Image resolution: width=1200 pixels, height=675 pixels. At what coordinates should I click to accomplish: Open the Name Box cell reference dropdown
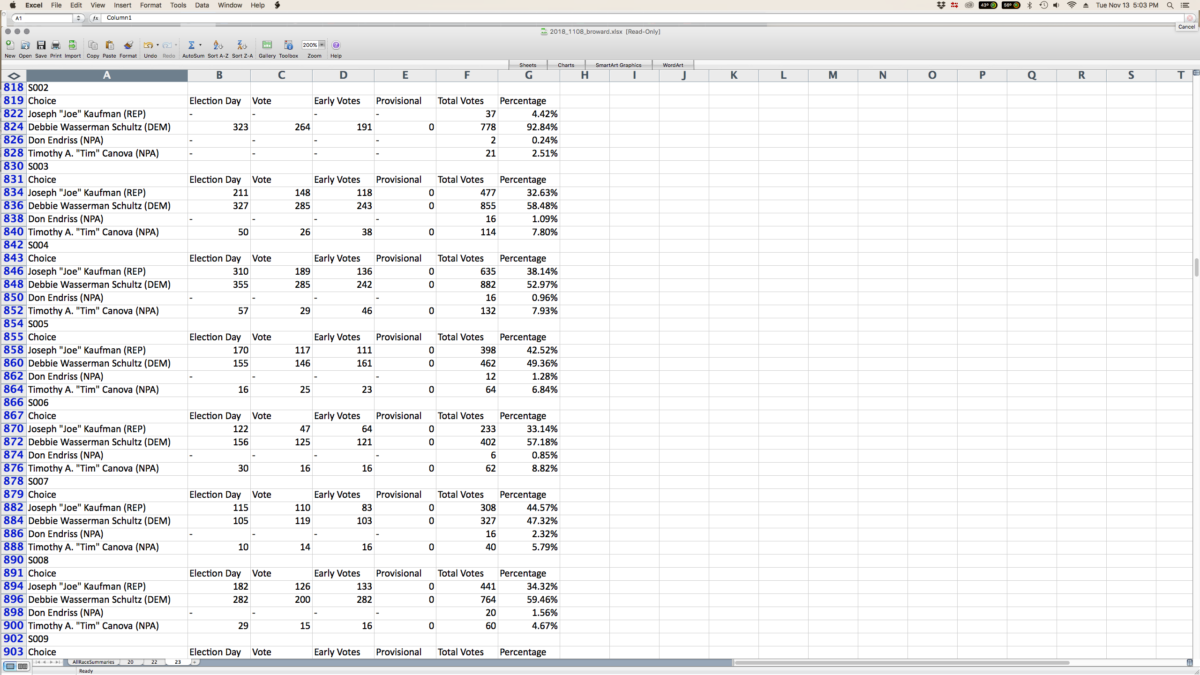point(79,18)
